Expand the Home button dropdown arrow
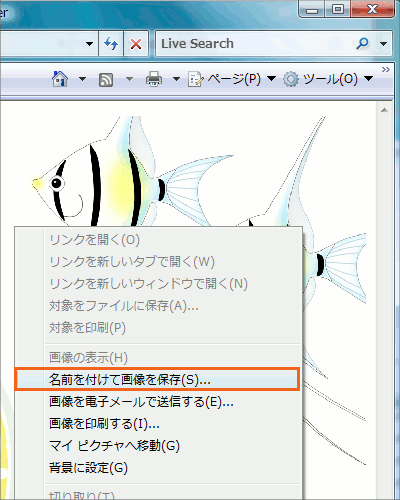The height and width of the screenshot is (500, 400). (82, 79)
